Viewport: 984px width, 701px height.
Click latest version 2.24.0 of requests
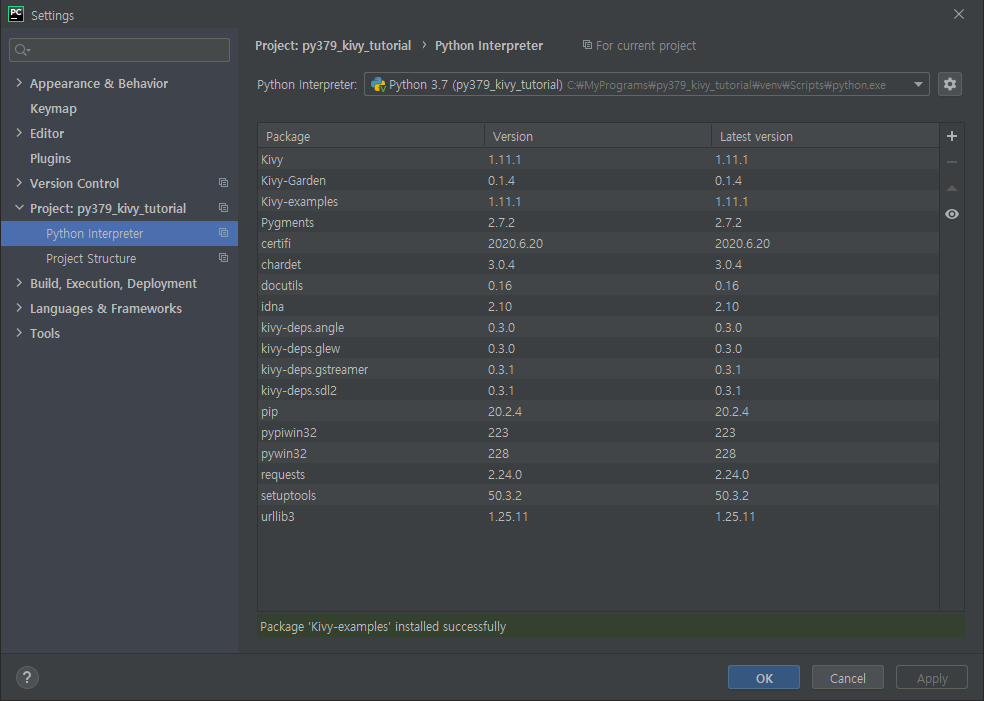(x=732, y=475)
